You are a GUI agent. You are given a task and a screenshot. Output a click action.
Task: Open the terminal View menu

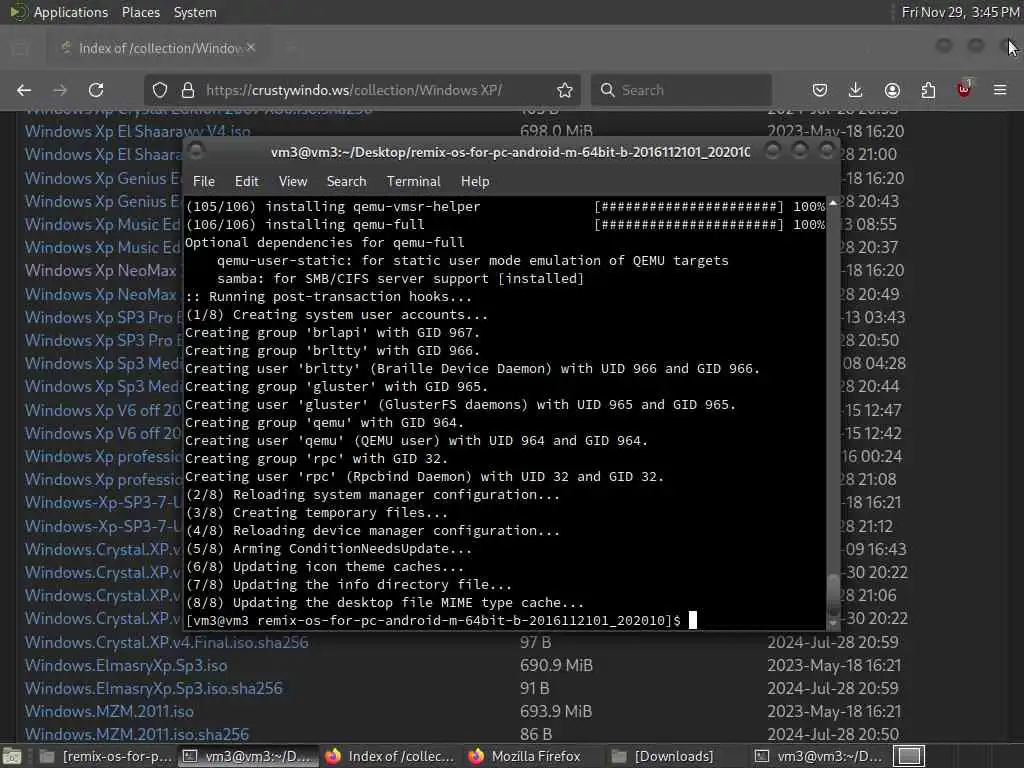[293, 182]
